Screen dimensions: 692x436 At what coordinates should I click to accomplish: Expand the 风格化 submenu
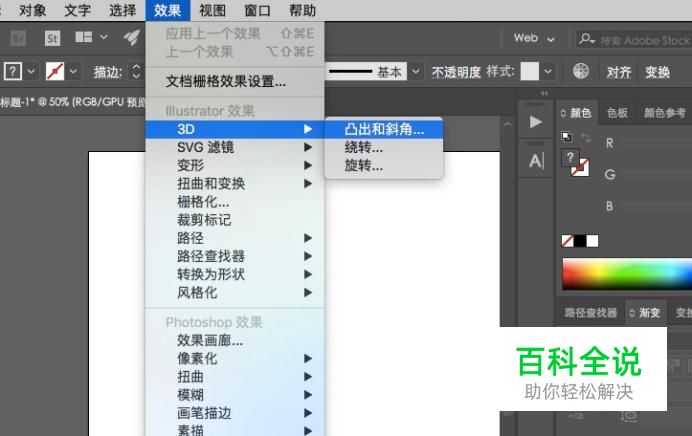pos(235,293)
